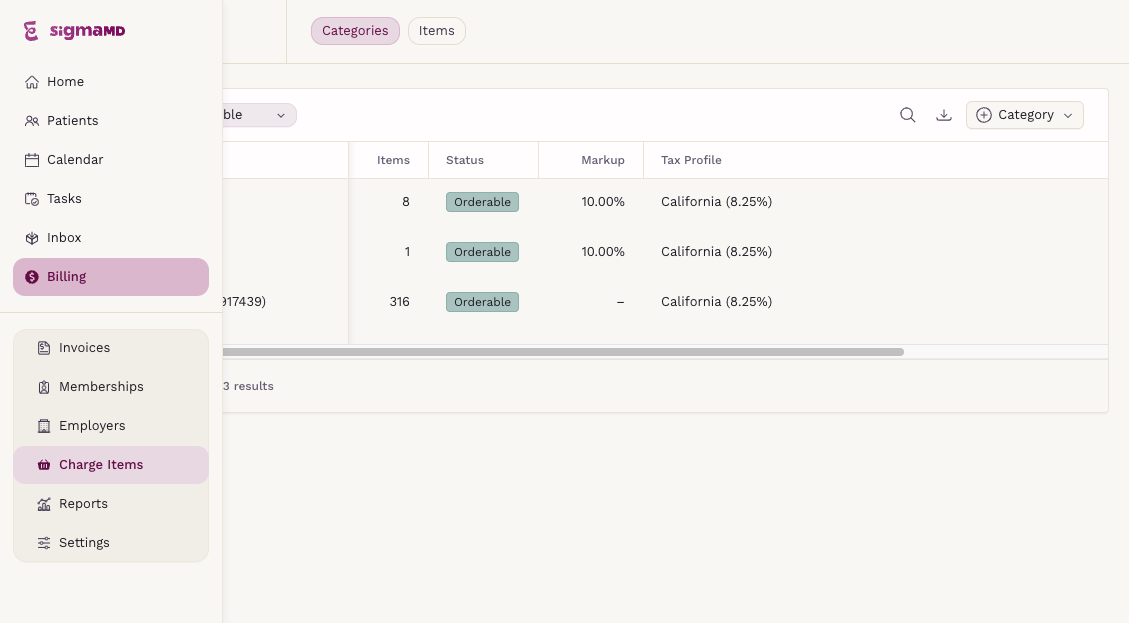1129x623 pixels.
Task: Expand the Category button chevron
Action: pos(1068,116)
